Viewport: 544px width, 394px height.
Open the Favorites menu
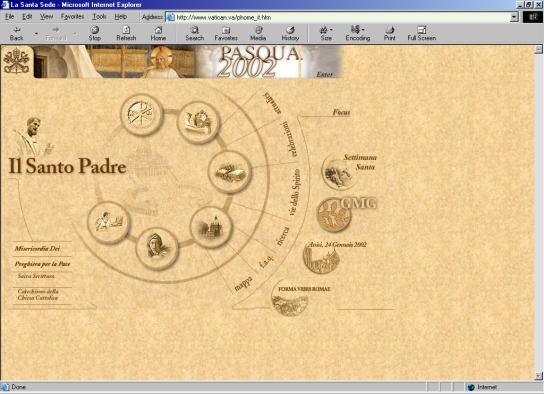click(x=72, y=16)
